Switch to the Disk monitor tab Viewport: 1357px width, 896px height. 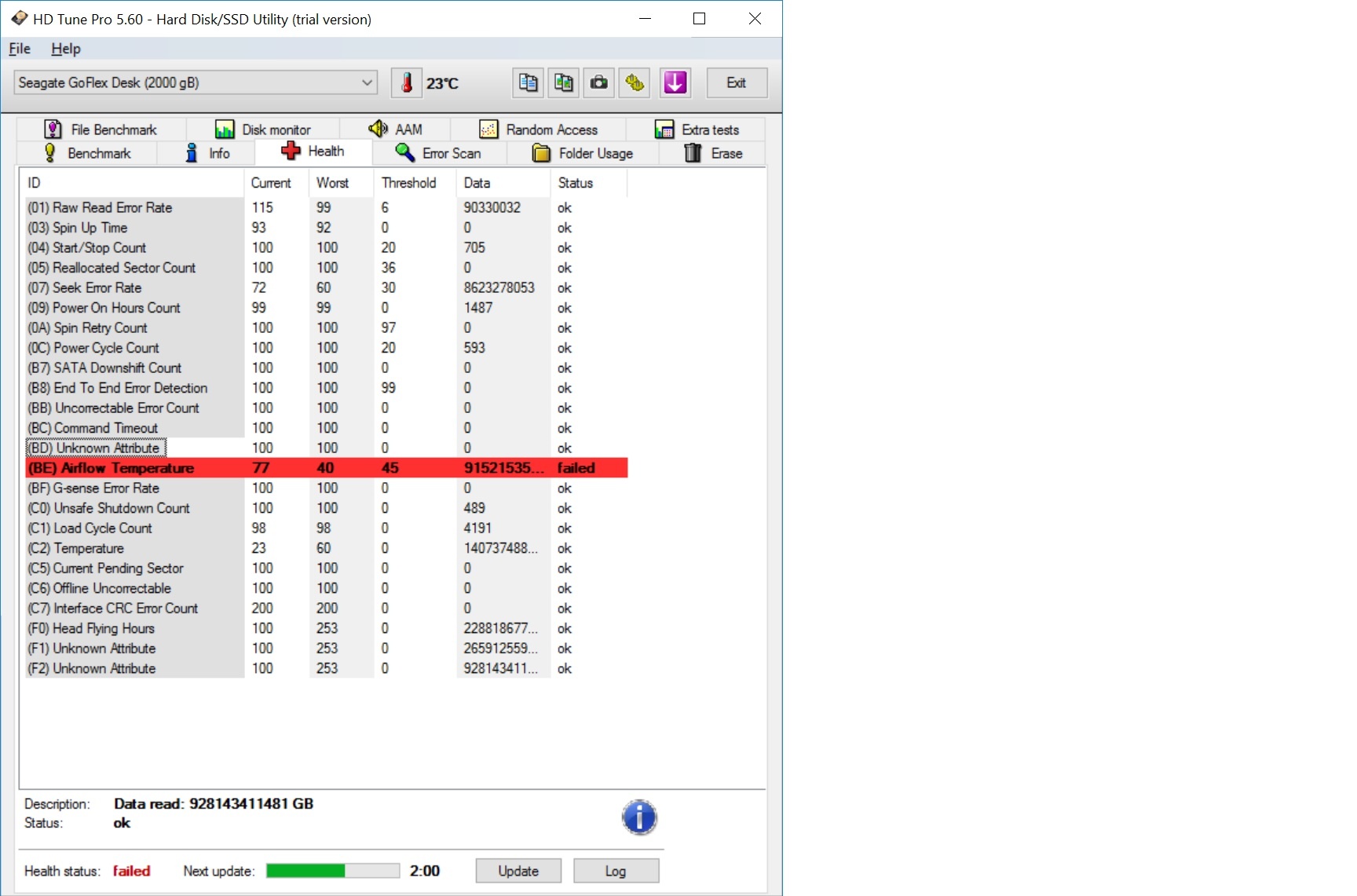pyautogui.click(x=263, y=130)
